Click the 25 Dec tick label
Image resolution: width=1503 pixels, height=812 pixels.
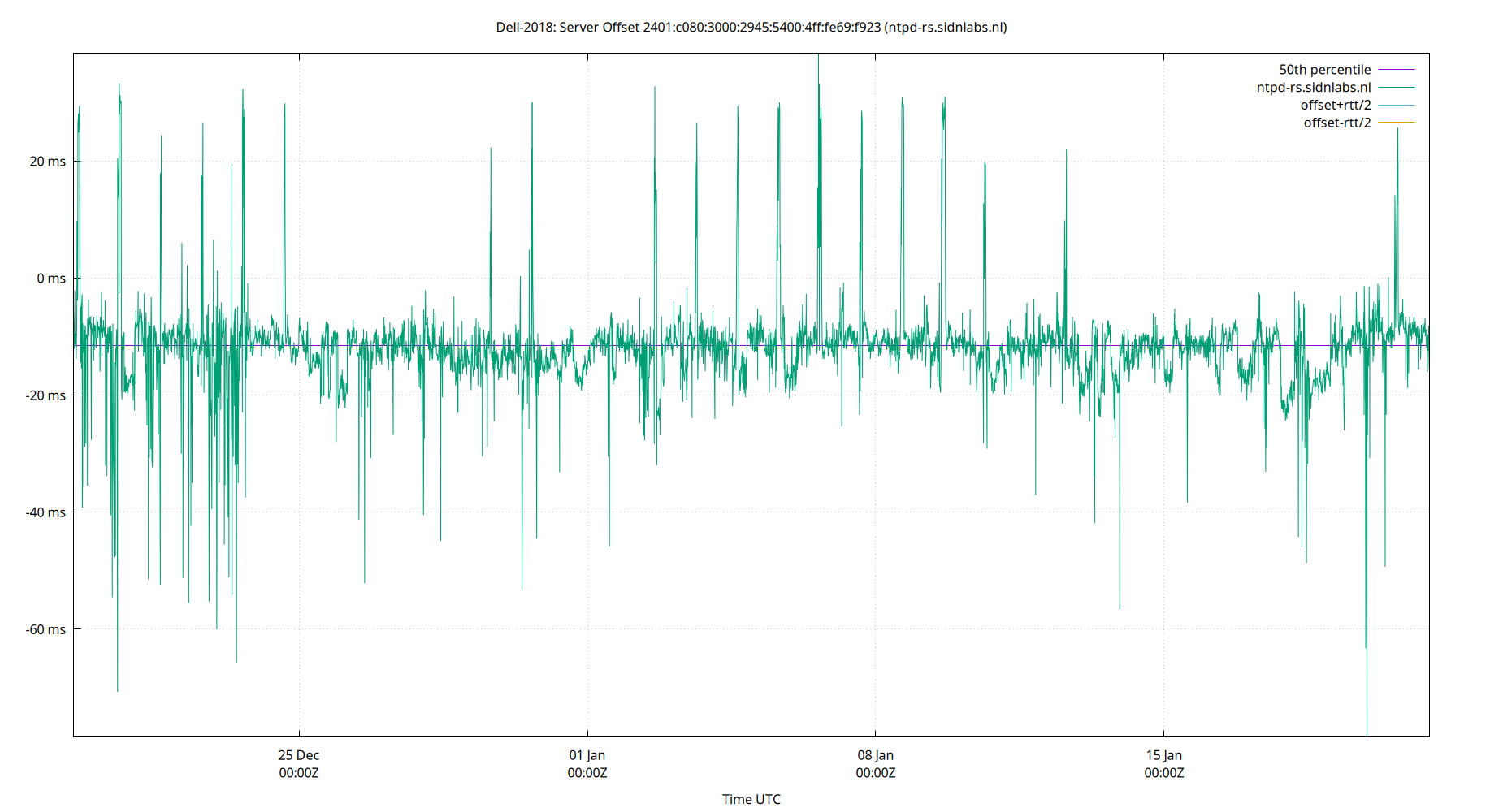point(298,754)
